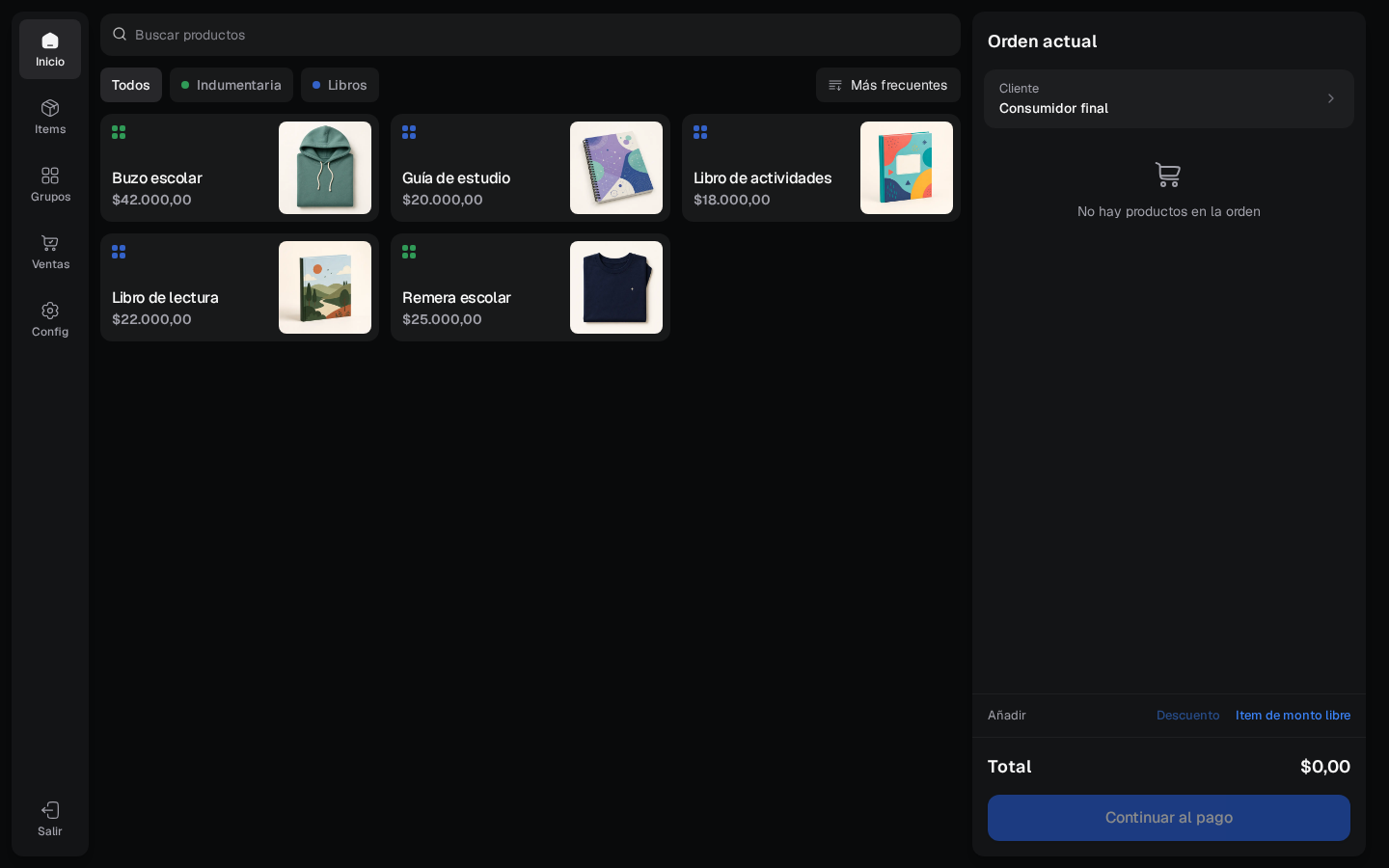Filter products by Libros

pyautogui.click(x=340, y=85)
